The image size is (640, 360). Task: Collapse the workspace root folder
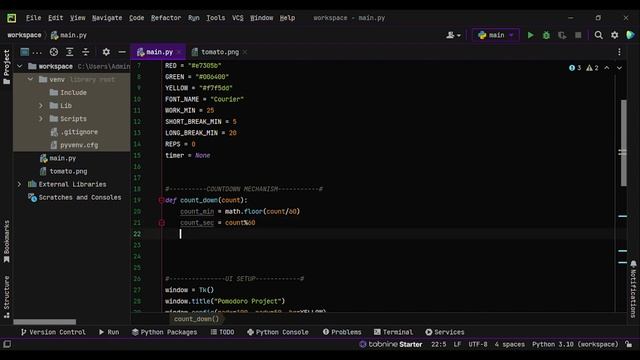coord(20,66)
